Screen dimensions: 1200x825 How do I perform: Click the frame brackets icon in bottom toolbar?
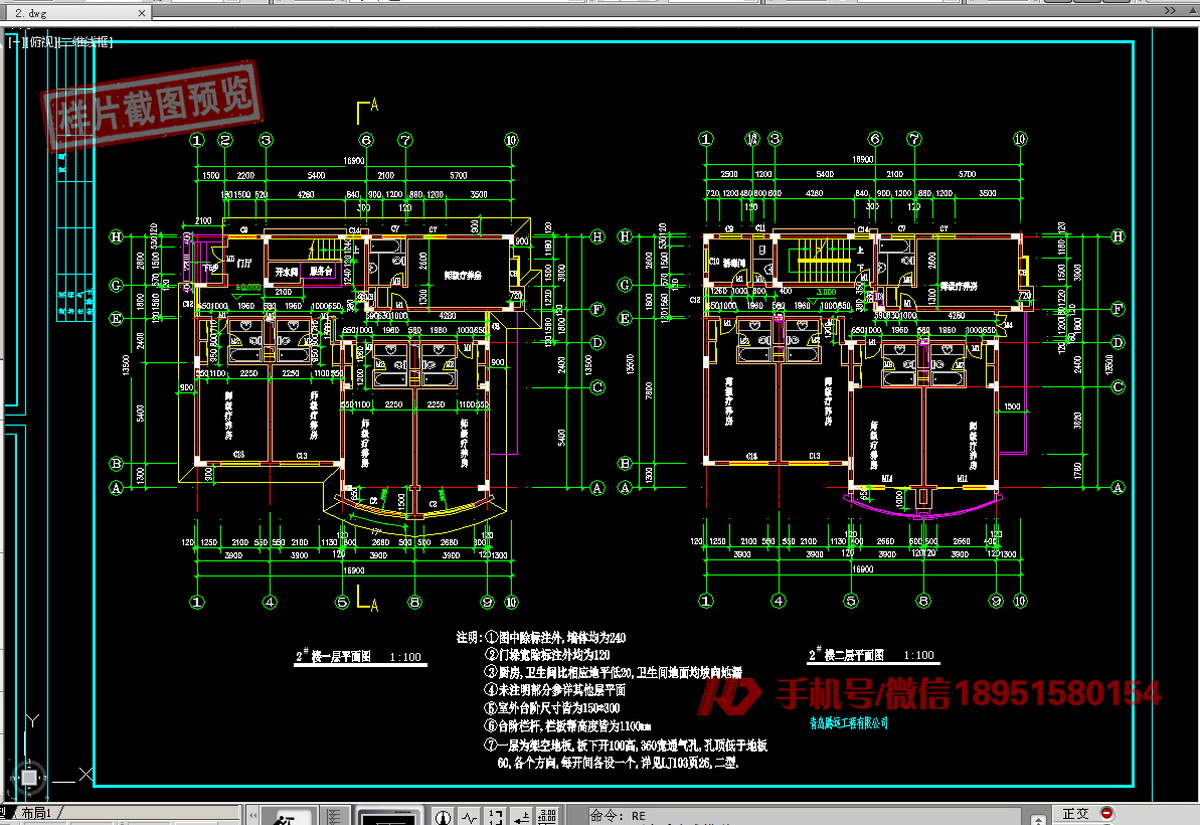pos(494,816)
